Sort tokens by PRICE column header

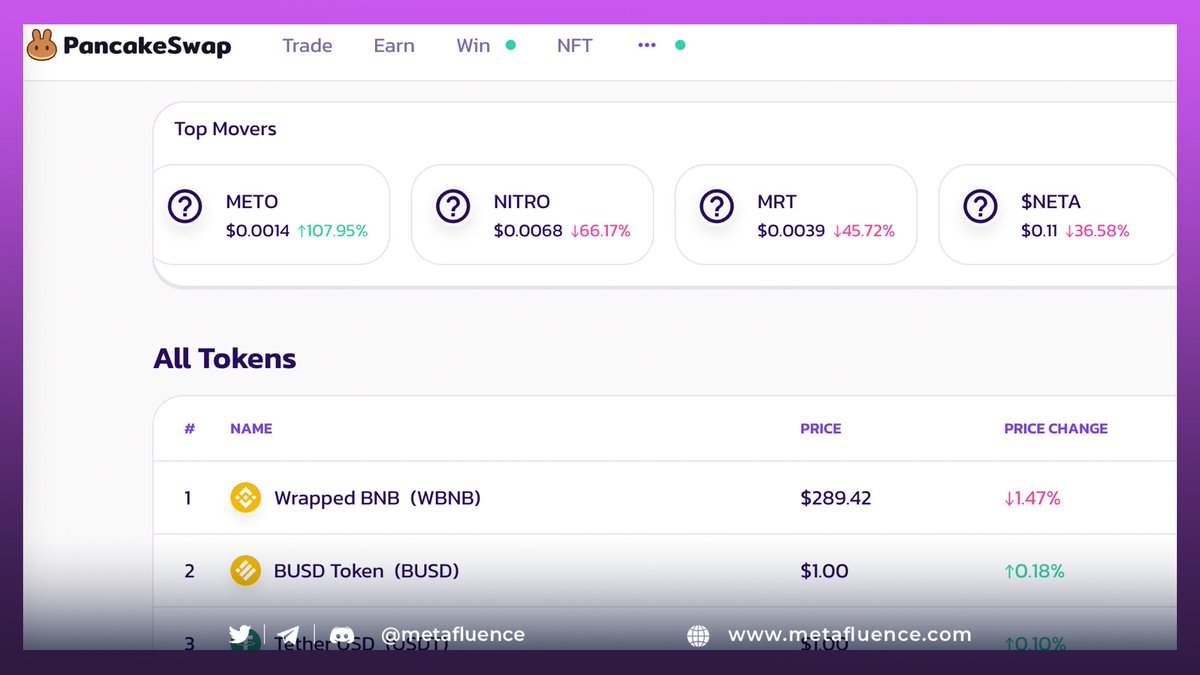click(821, 428)
